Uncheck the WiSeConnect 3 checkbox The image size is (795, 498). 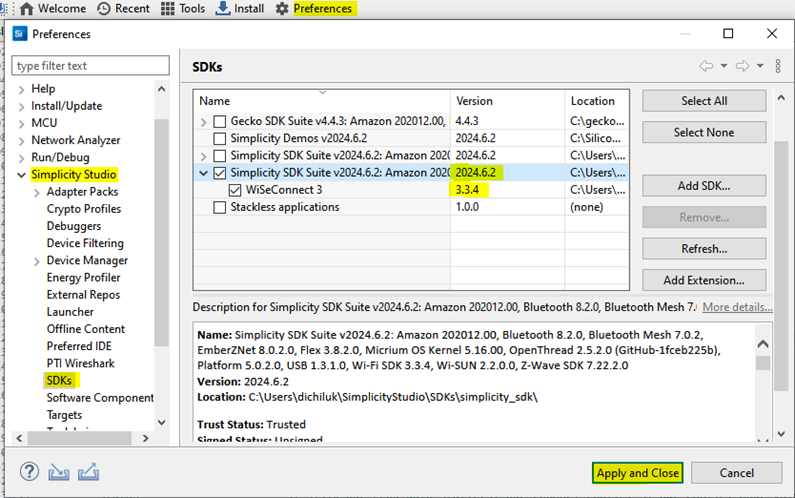point(235,190)
